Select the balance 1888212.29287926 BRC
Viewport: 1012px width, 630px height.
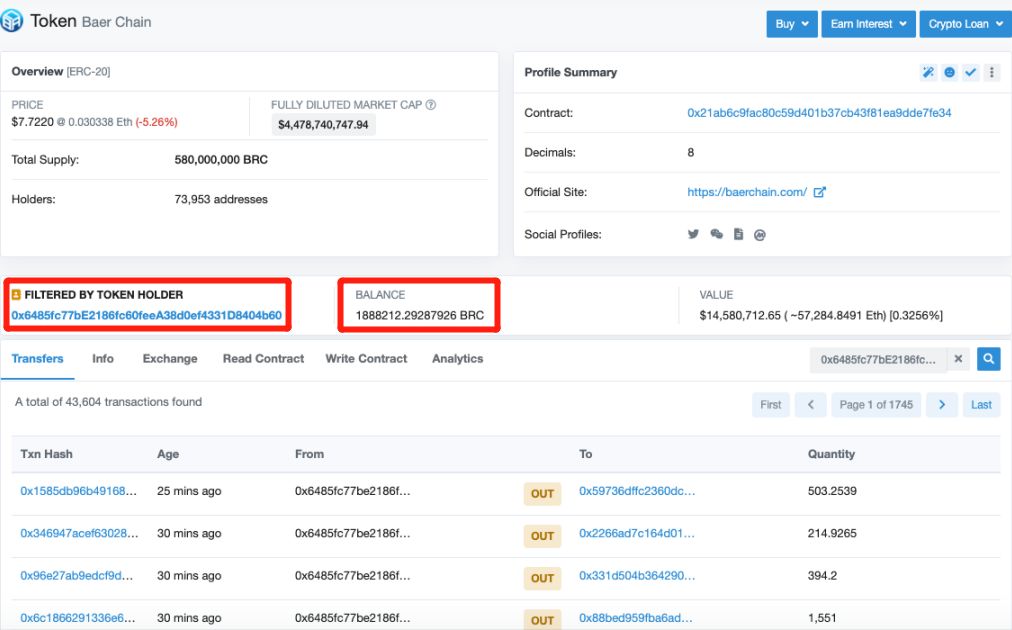420,315
